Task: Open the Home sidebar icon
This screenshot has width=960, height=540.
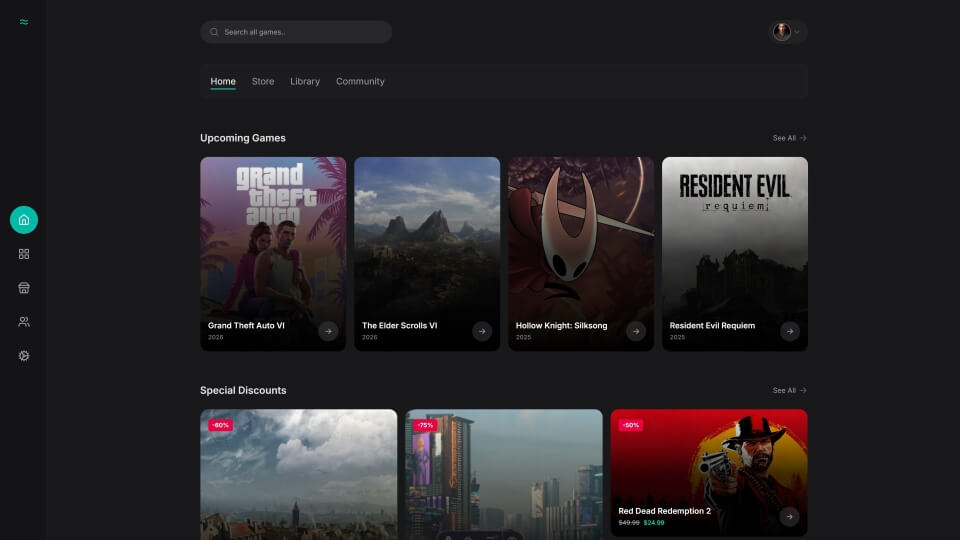Action: coord(24,220)
